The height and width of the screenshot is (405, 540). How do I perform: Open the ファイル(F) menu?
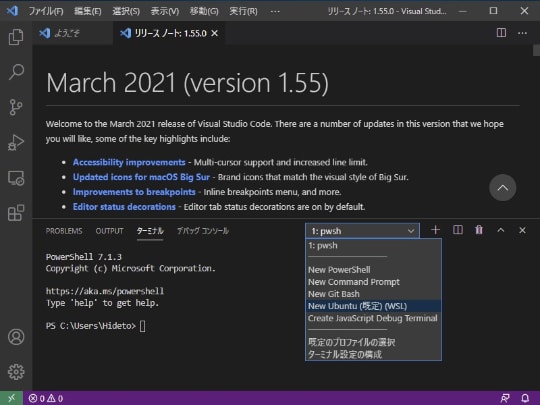click(46, 11)
